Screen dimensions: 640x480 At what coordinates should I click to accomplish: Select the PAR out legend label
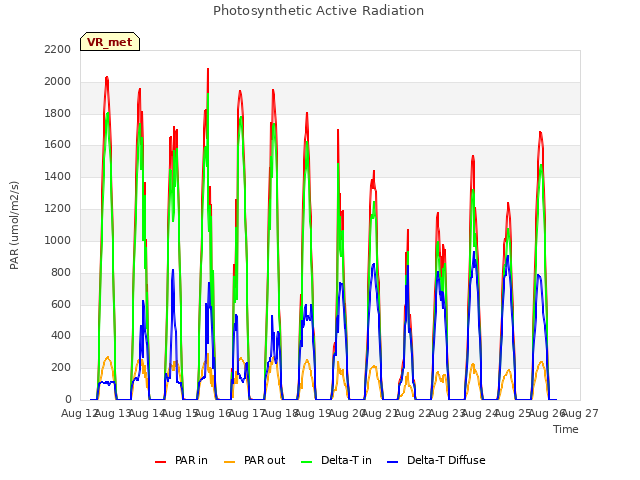point(264,460)
